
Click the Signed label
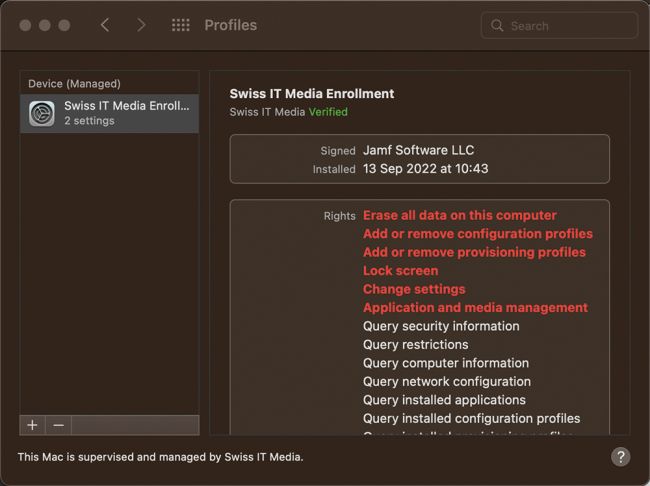point(338,151)
